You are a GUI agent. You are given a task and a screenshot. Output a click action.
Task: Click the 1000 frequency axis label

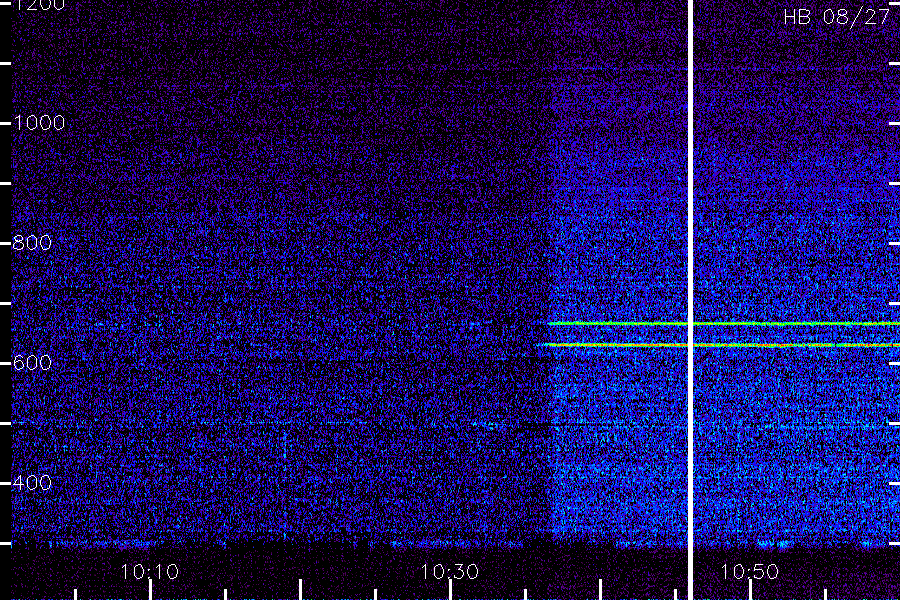(39, 123)
